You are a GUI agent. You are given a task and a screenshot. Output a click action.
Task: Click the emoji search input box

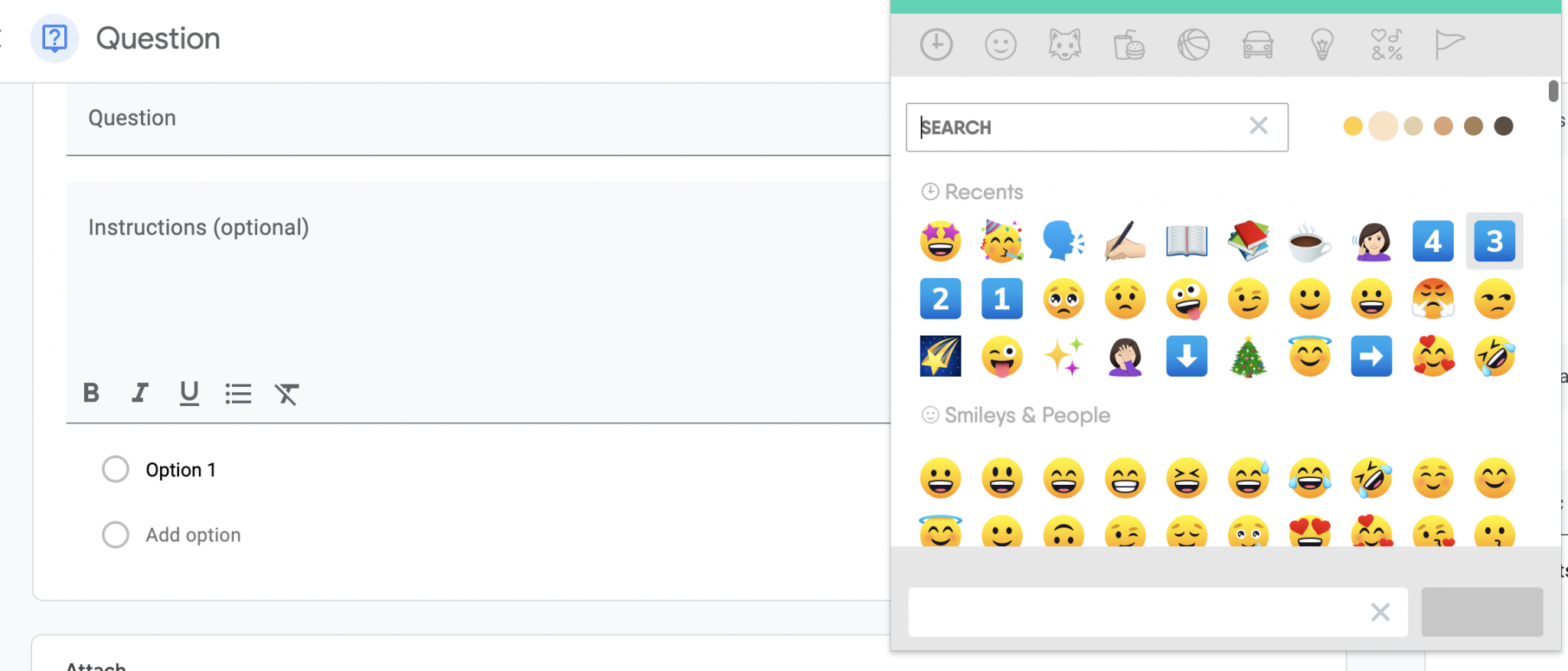click(1080, 127)
